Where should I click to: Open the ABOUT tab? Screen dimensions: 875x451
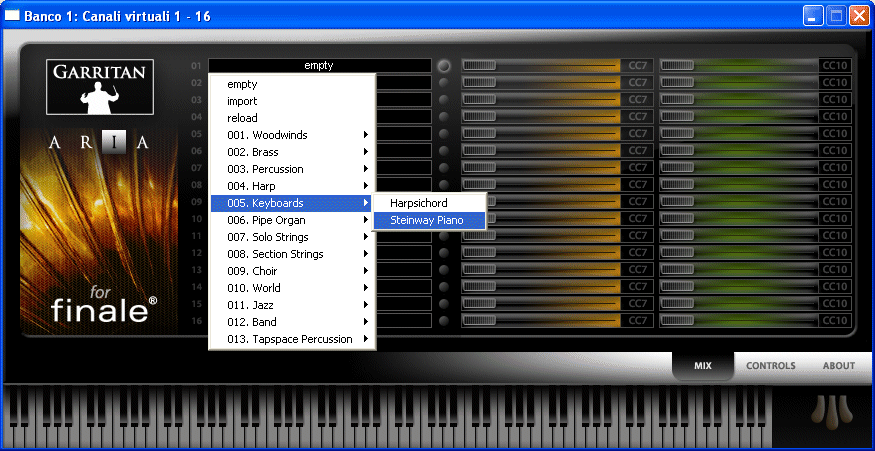click(x=838, y=366)
